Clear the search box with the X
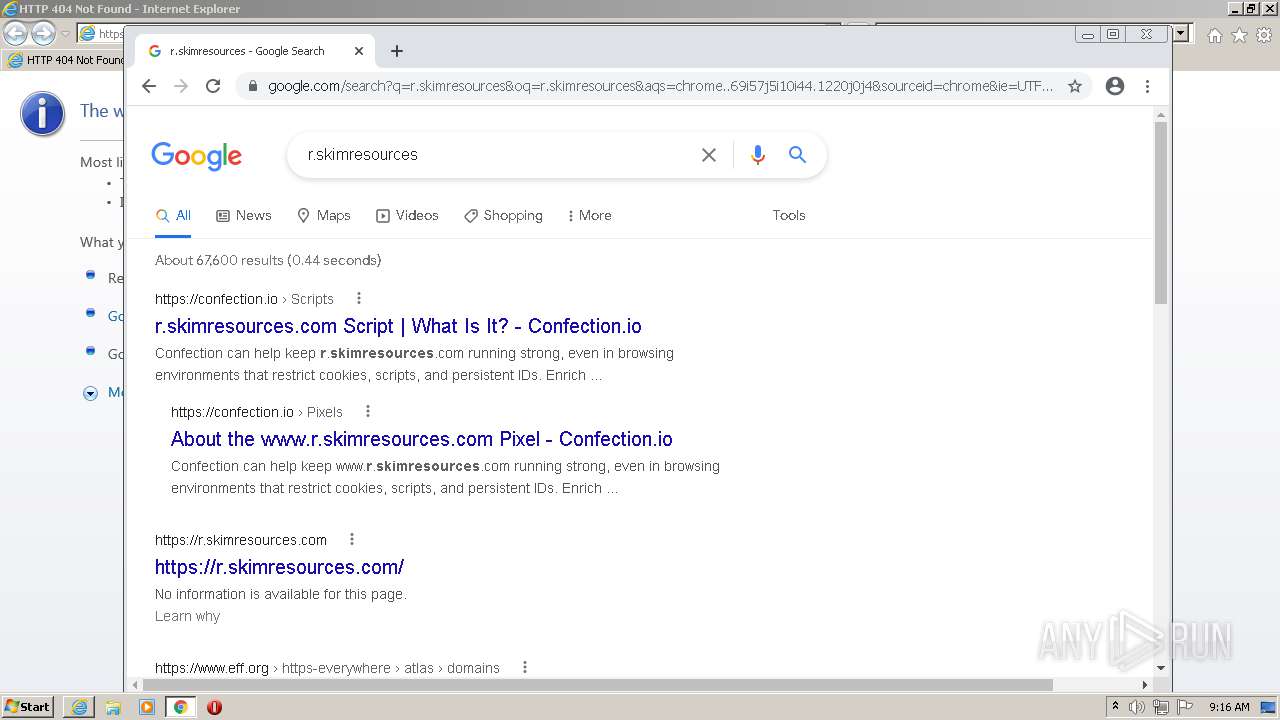 pos(709,155)
